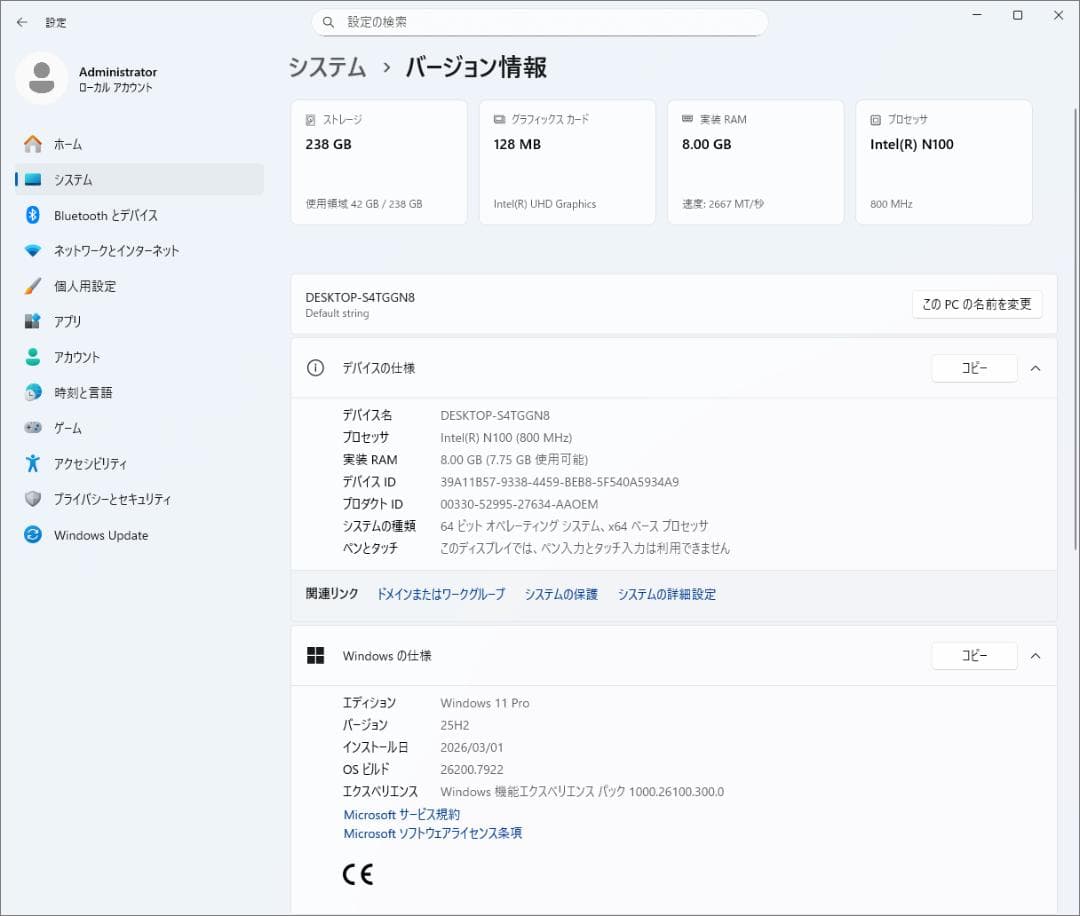Viewport: 1080px width, 916px height.
Task: Open システムの詳細設定 link
Action: tap(667, 594)
